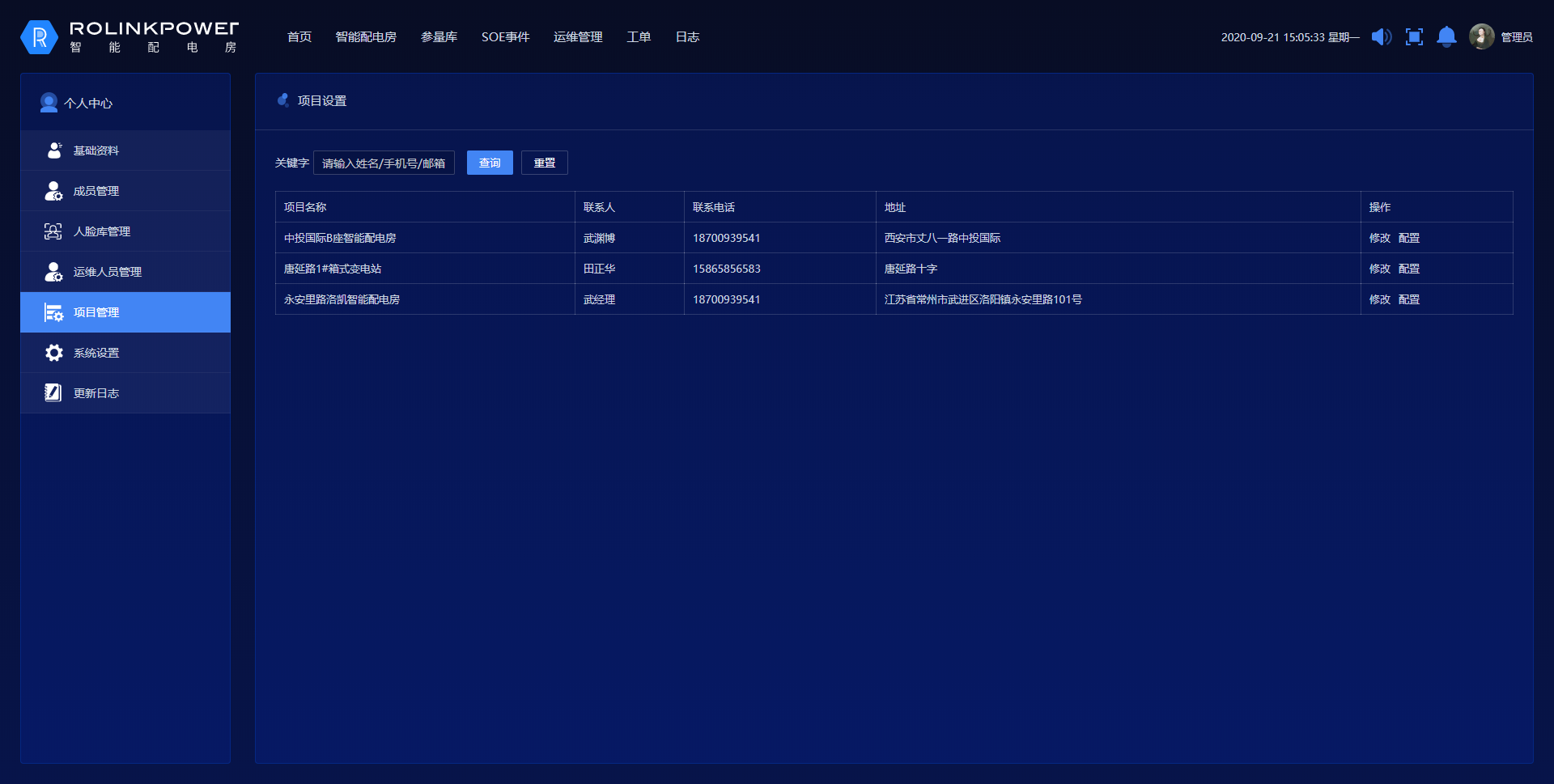Screen dimensions: 1554x784
Task: Focus the keyword search input field
Action: 384,163
